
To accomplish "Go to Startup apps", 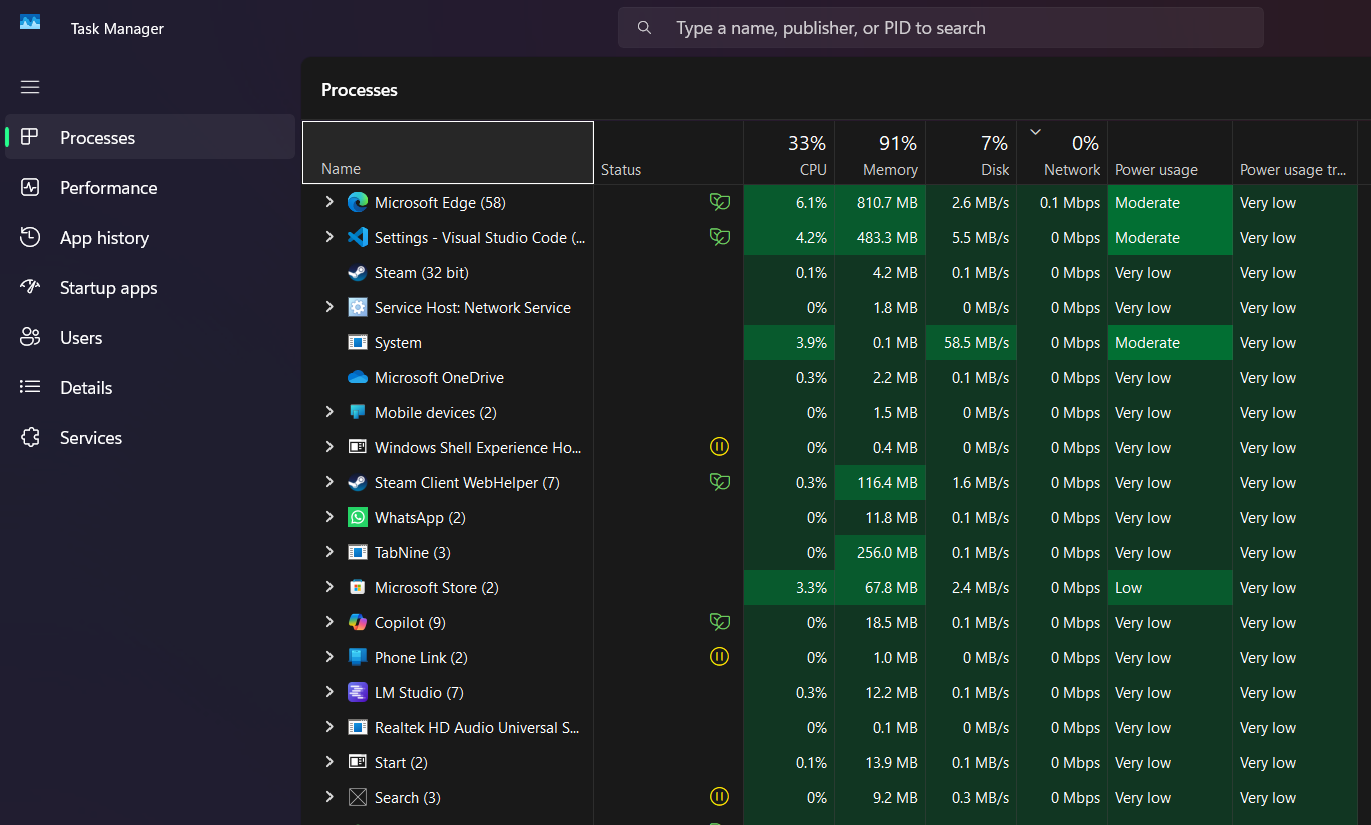I will click(150, 288).
